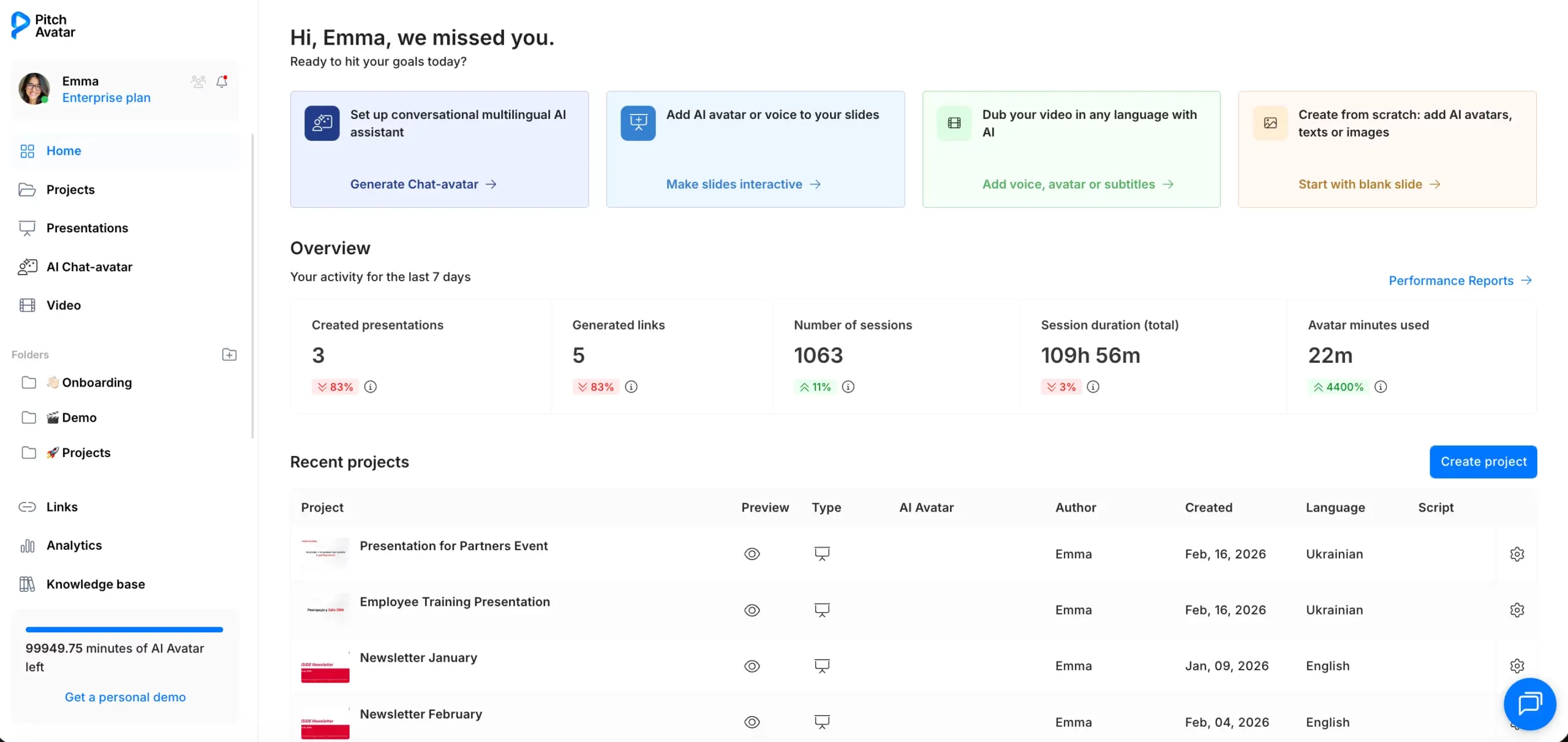The image size is (1568, 742).
Task: Click Newsletter January slide thumbnail
Action: [325, 666]
